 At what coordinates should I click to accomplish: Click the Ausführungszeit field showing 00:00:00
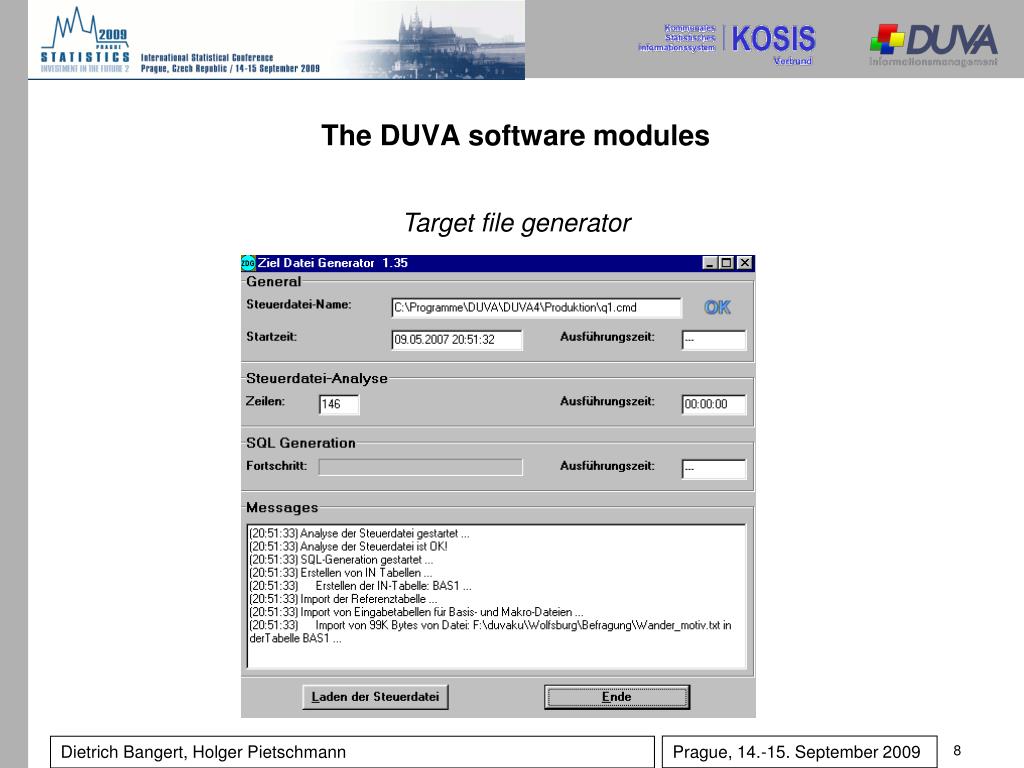[x=714, y=404]
